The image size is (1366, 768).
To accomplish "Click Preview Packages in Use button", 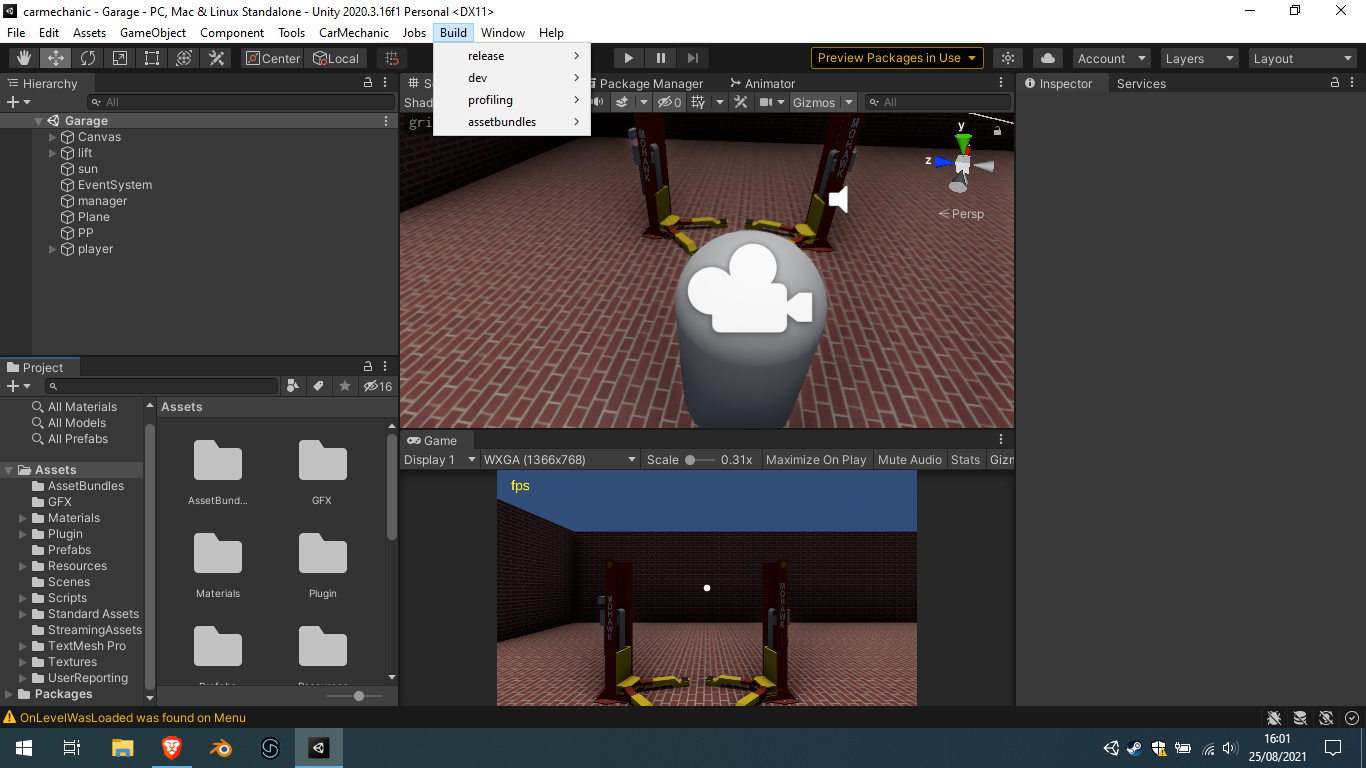I will click(897, 58).
